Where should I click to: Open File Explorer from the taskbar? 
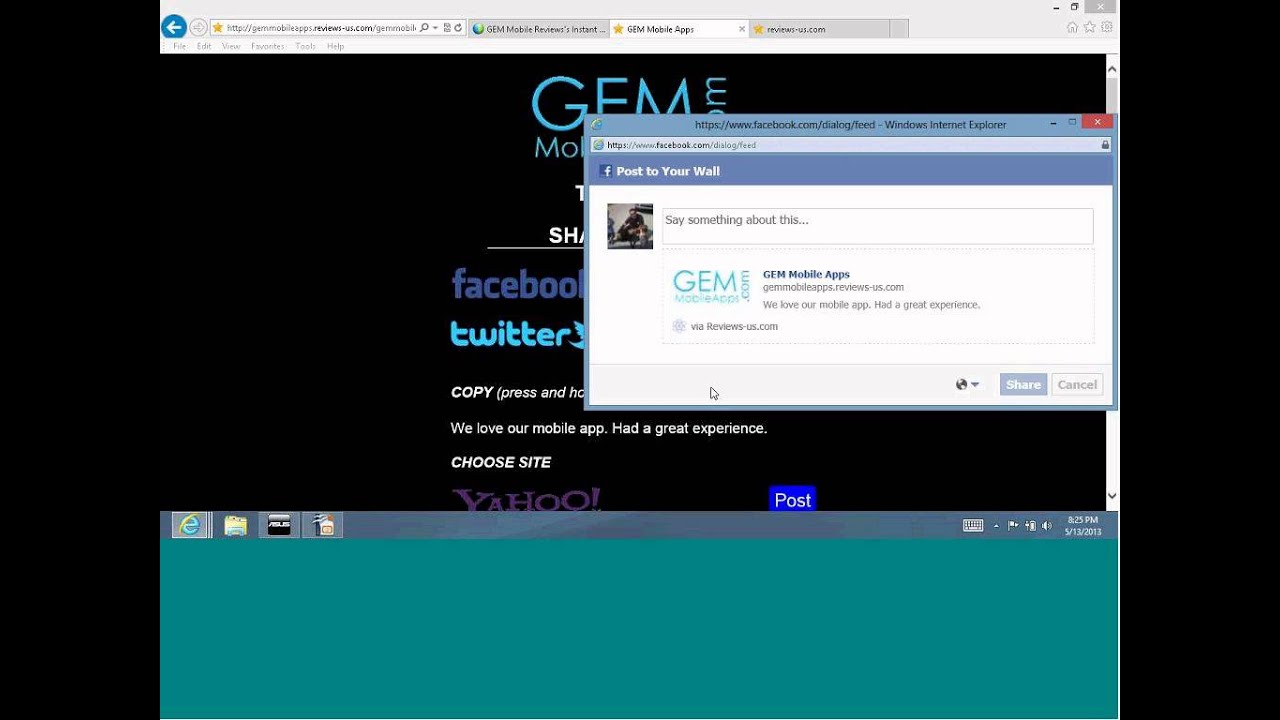235,525
